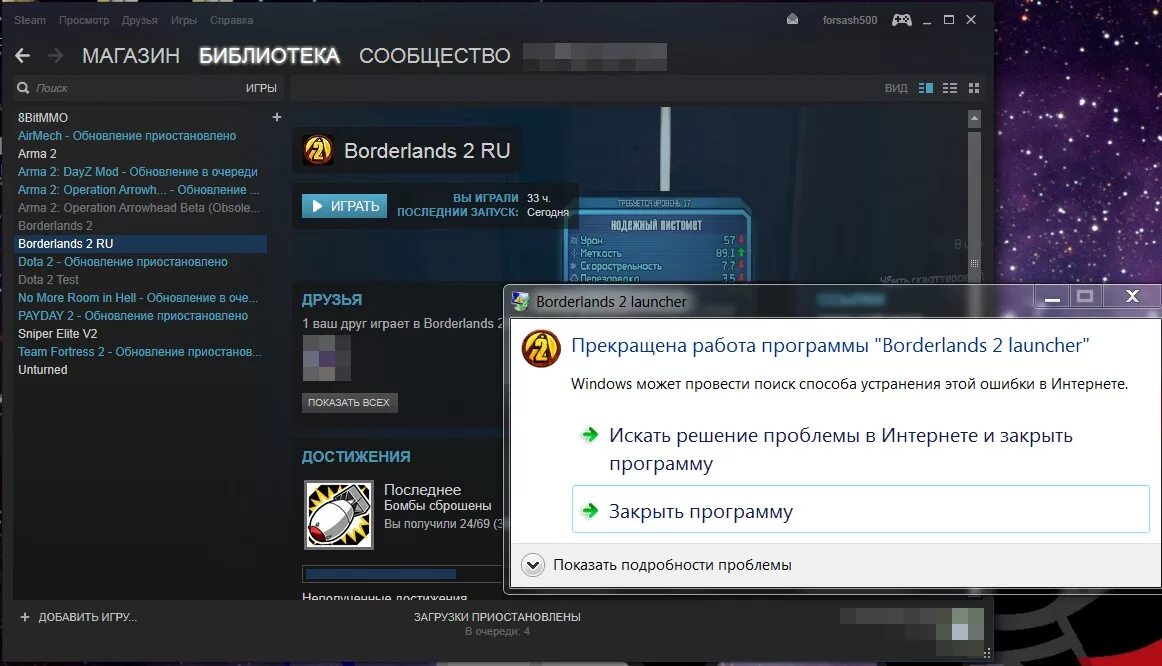The image size is (1162, 666).
Task: Minimize the Borderlands 2 launcher dialog
Action: [x=1052, y=296]
